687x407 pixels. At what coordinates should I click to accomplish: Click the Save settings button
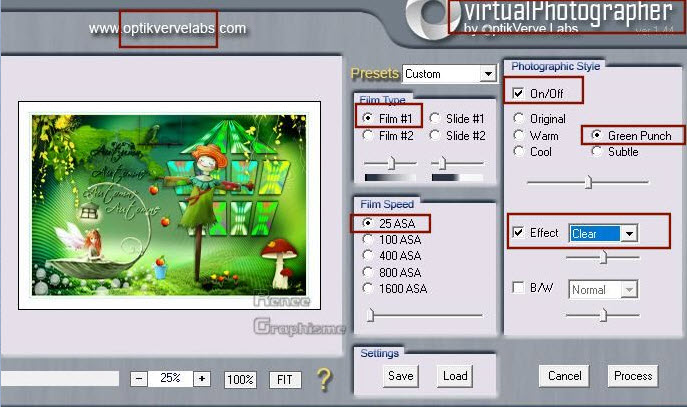click(x=400, y=376)
